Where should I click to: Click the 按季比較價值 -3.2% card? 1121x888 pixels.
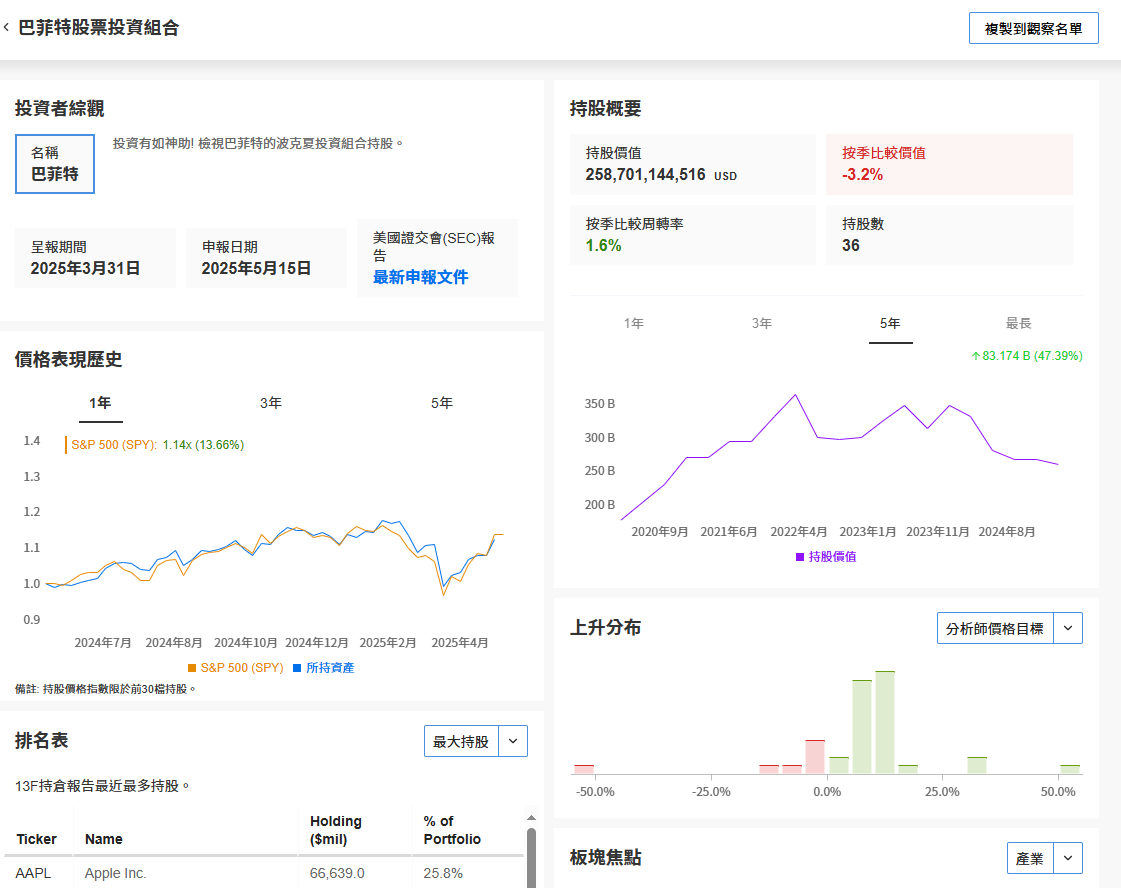pos(949,164)
